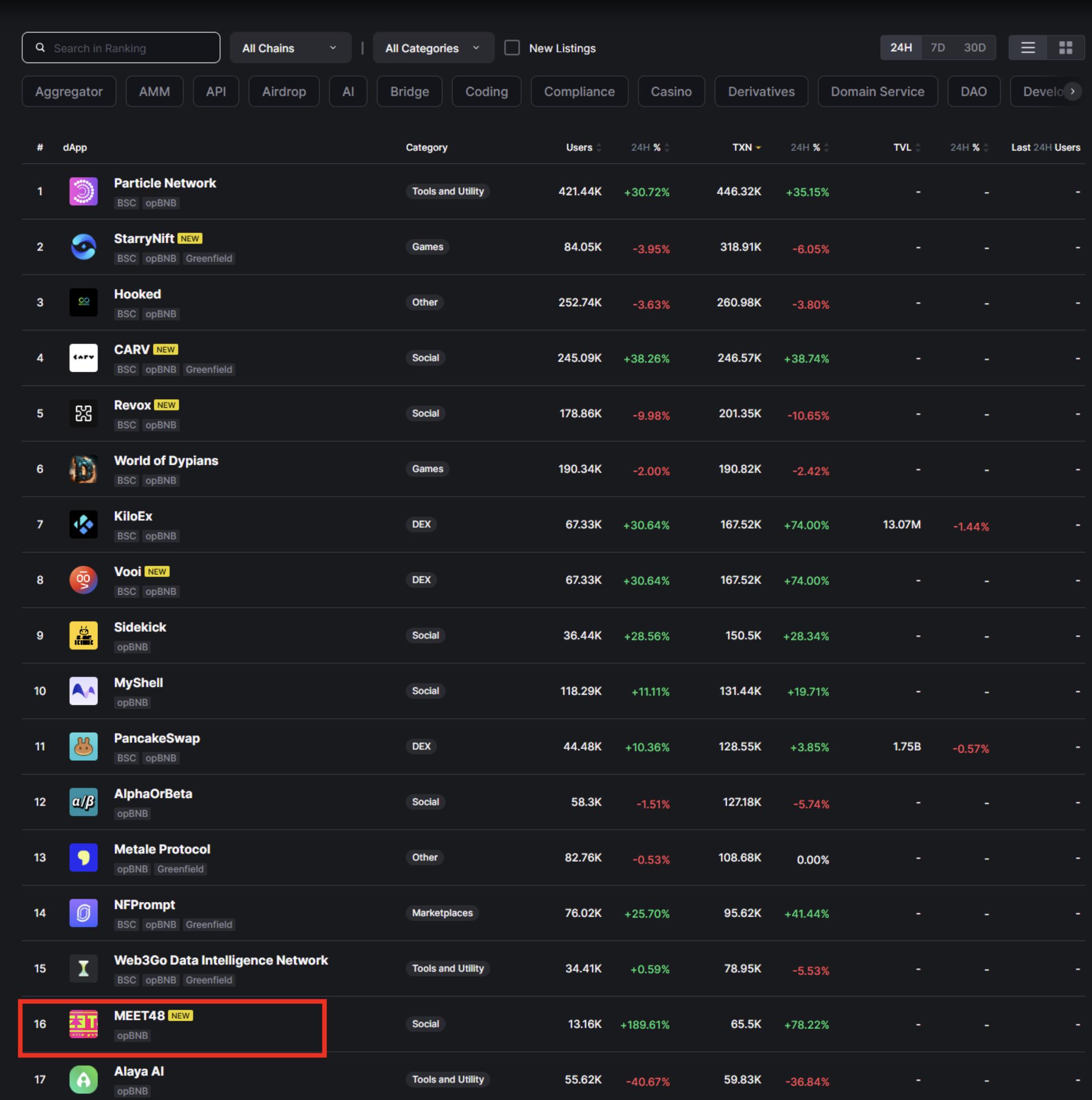
Task: Switch to grid view layout icon
Action: [1065, 48]
